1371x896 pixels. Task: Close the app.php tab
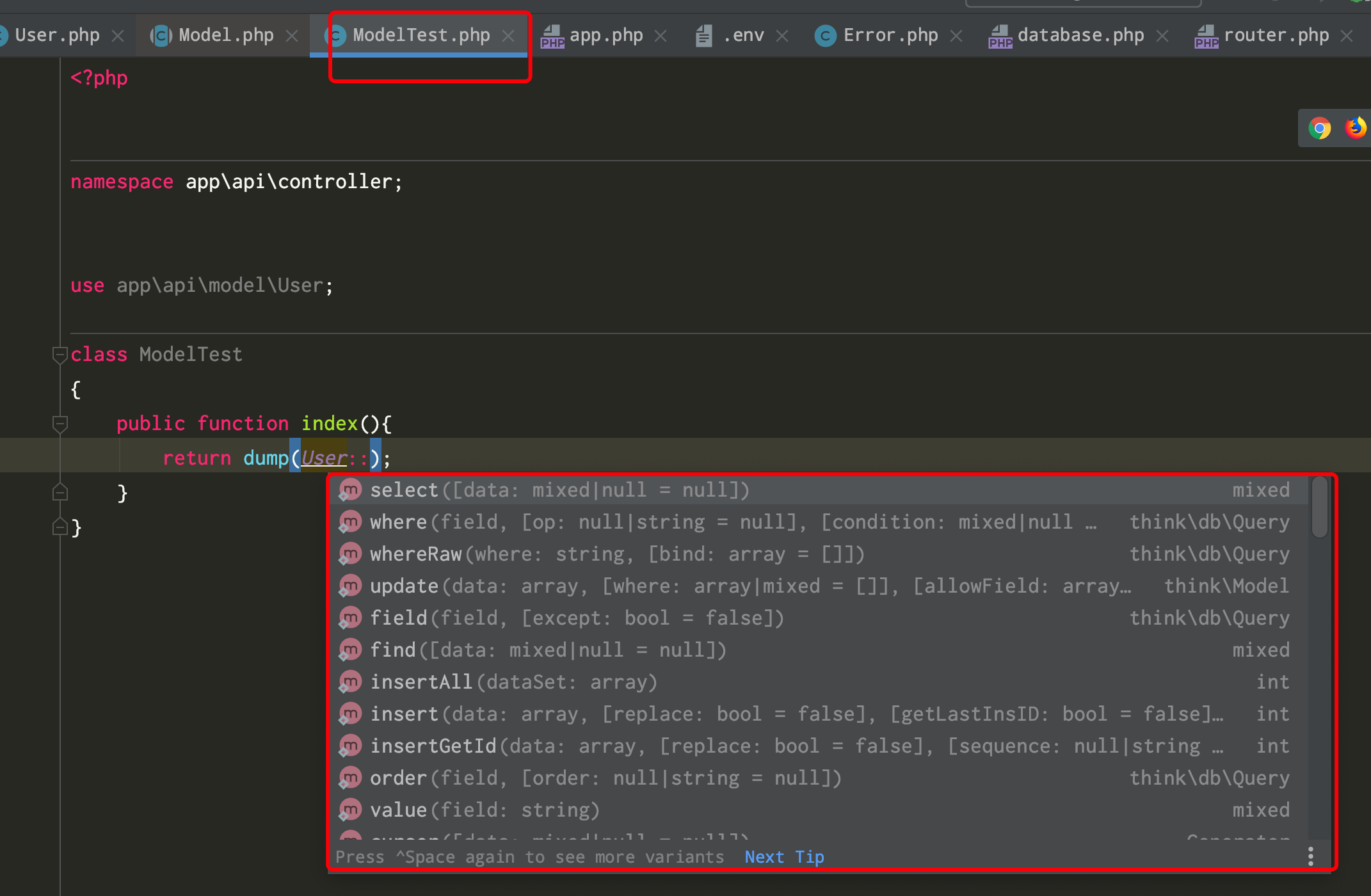[661, 36]
